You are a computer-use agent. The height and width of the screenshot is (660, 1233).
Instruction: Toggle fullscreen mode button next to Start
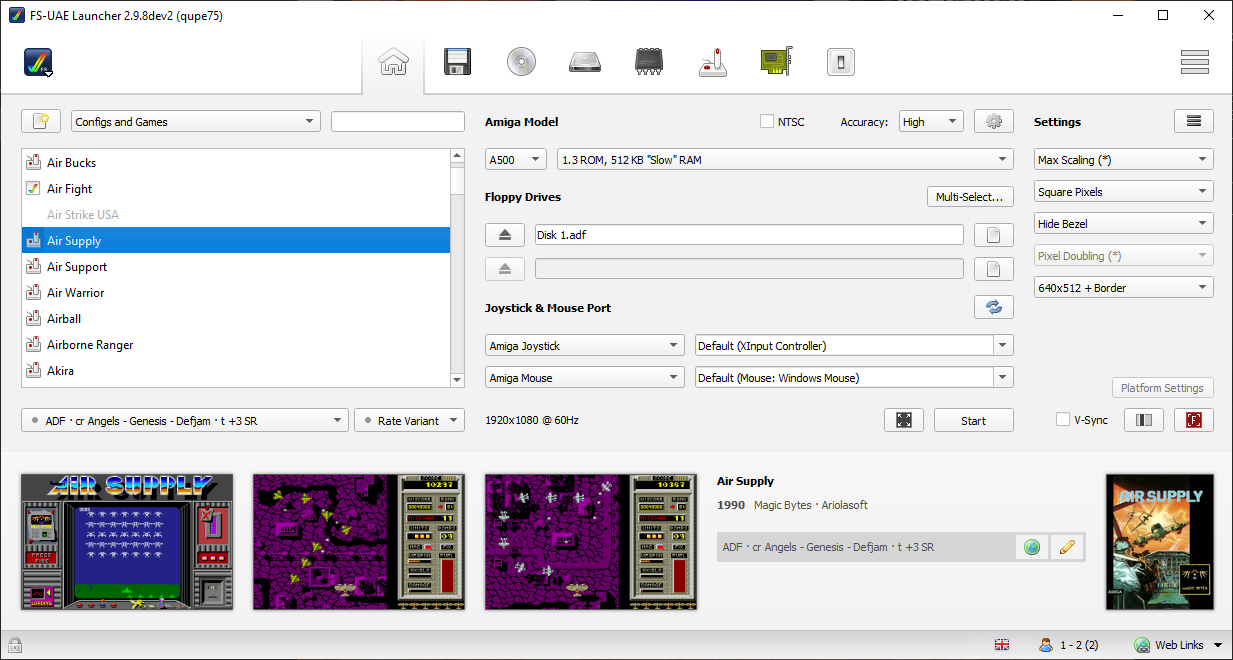click(904, 421)
